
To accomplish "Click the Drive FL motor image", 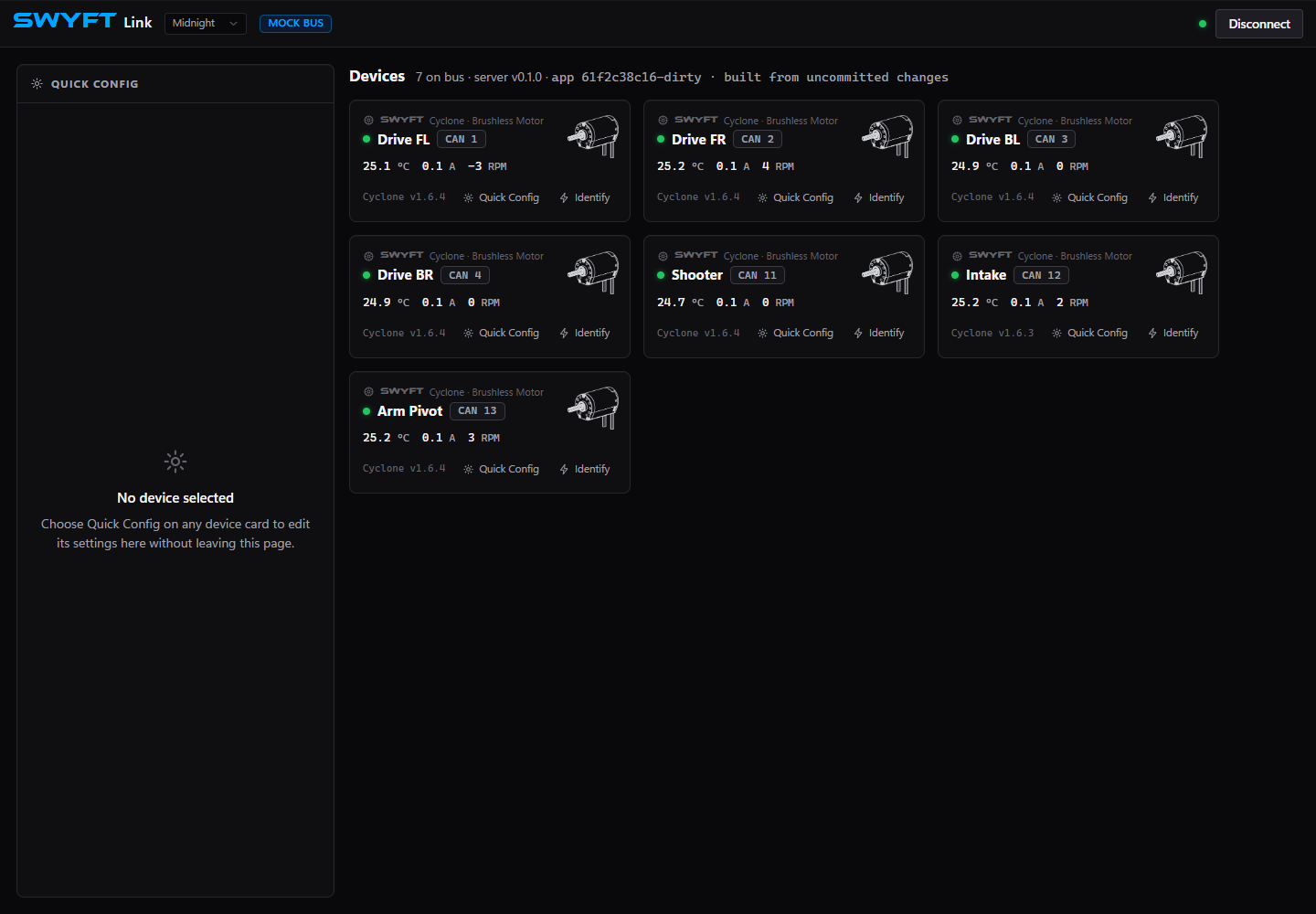I will click(593, 136).
